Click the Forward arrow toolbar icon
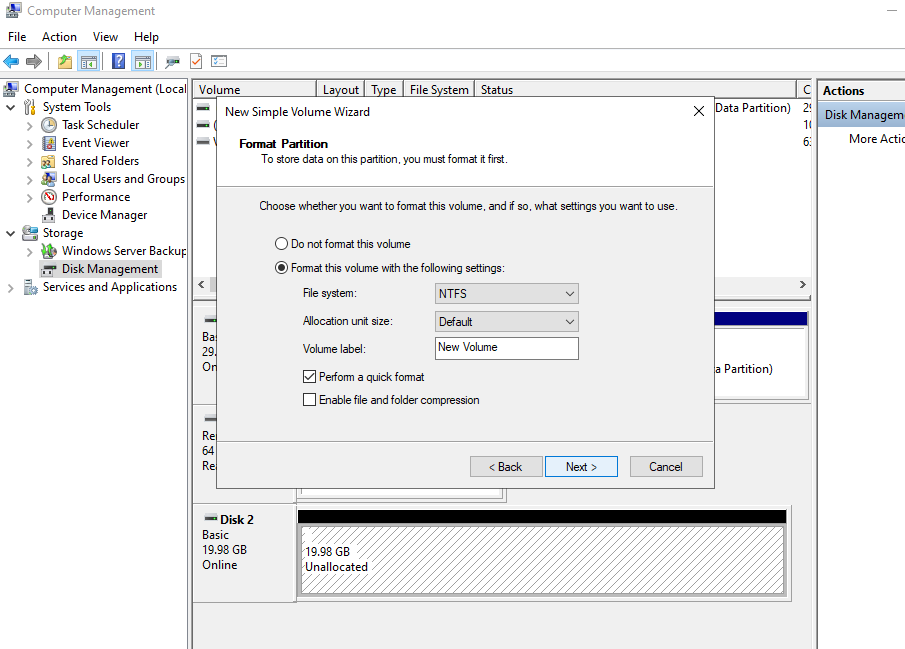 point(34,61)
